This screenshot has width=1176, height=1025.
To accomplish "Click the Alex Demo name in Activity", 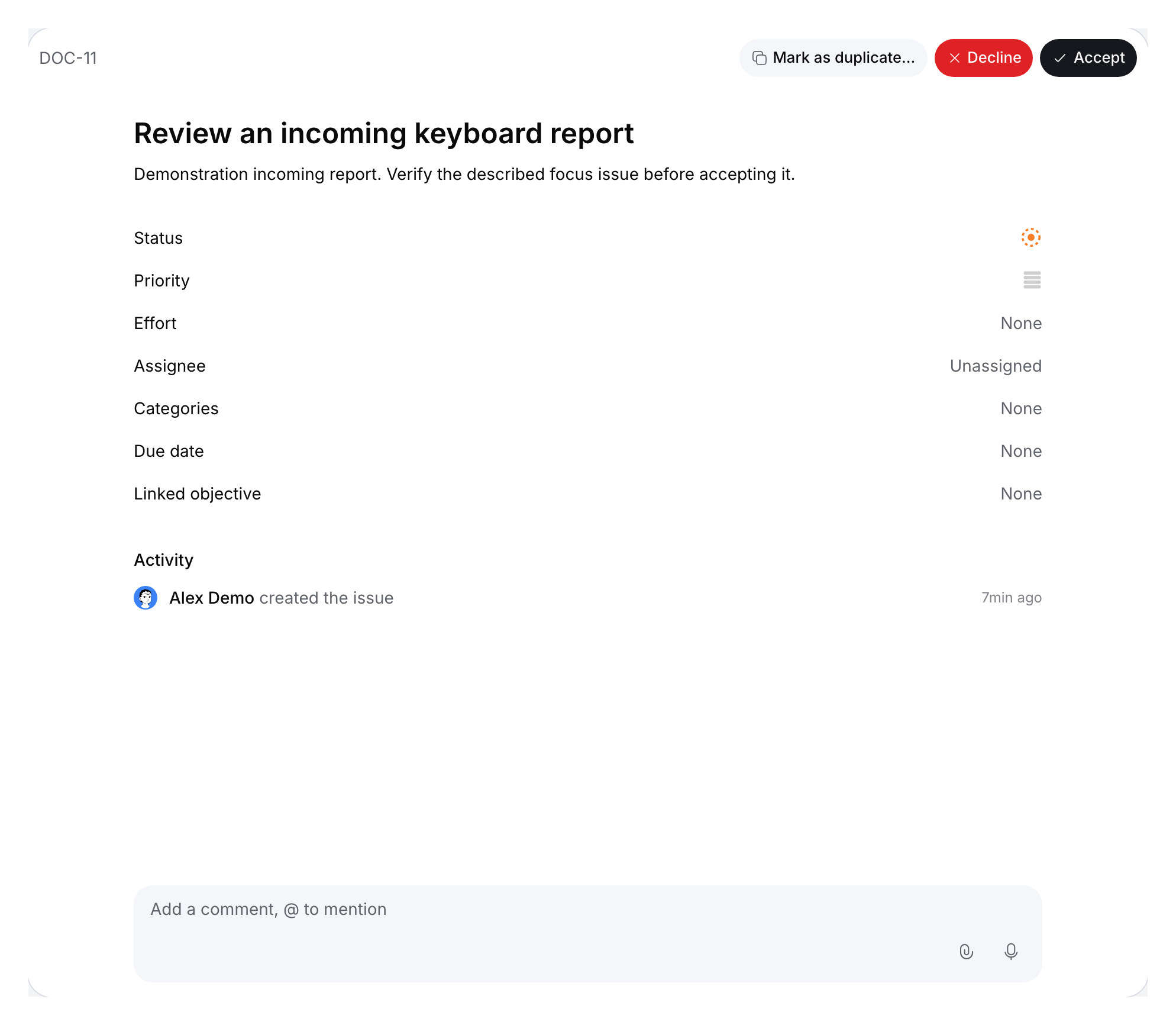I will [212, 598].
